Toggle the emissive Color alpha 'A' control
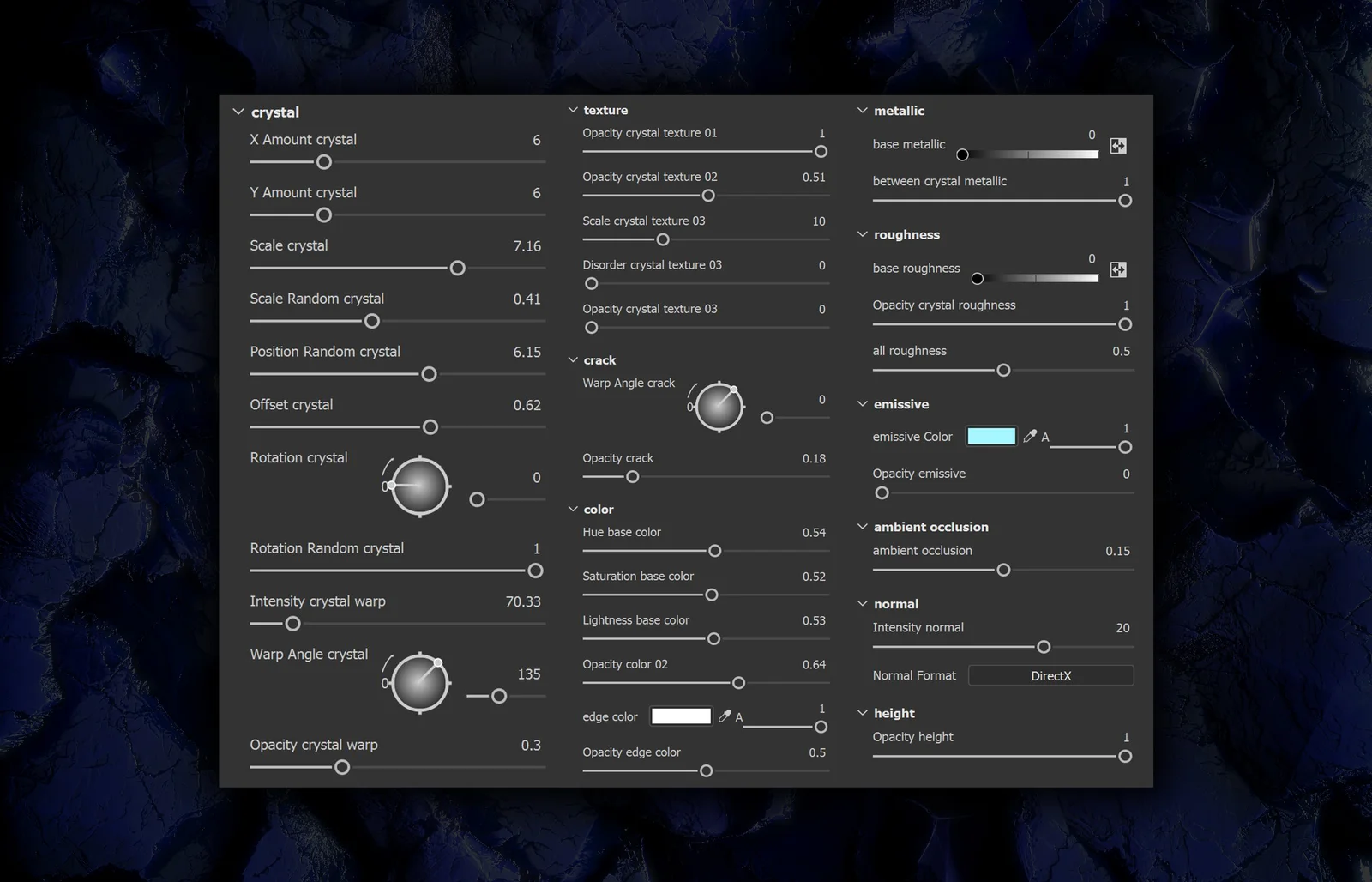The image size is (1372, 882). click(x=1045, y=437)
